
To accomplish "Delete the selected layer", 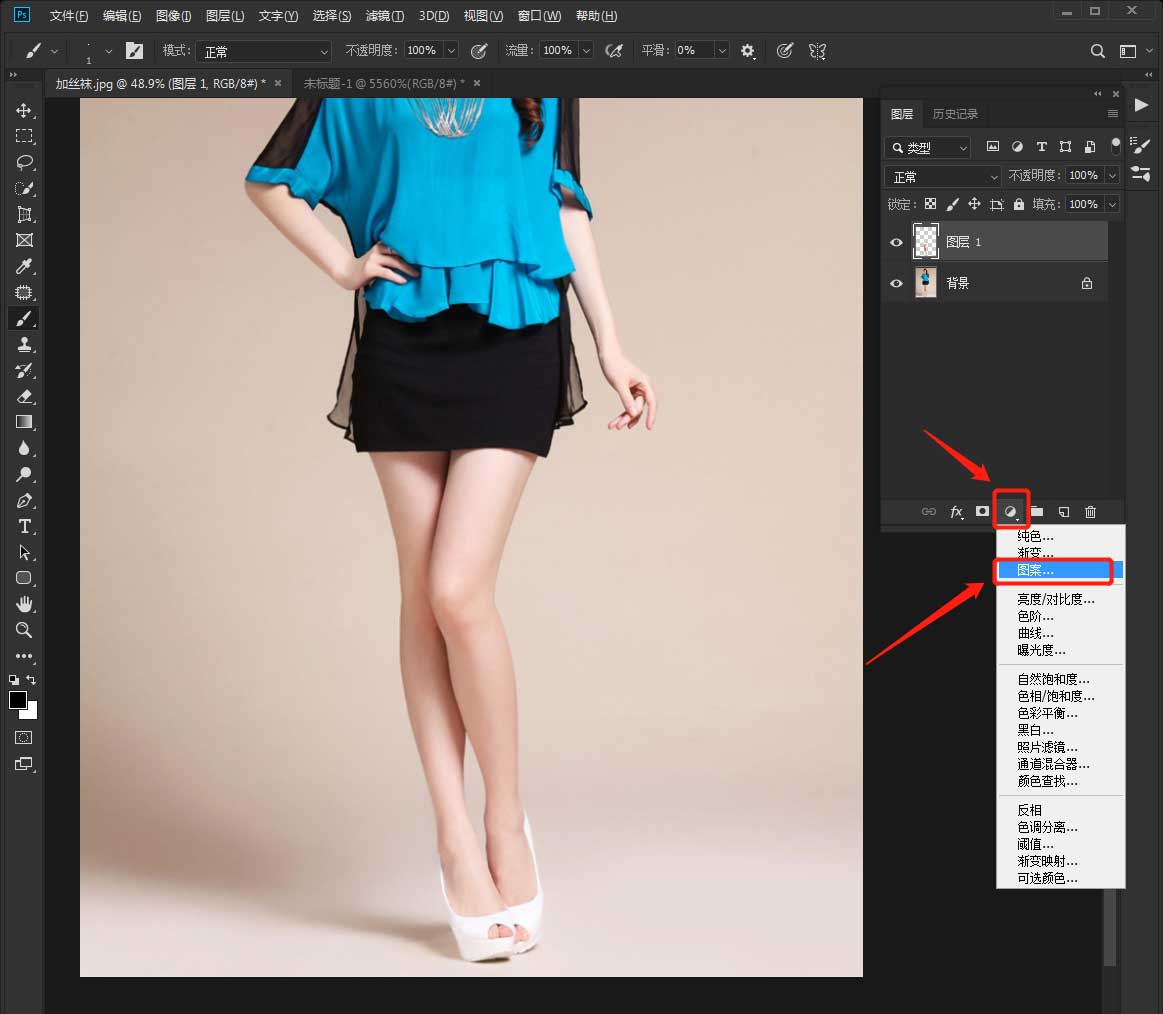I will [1090, 512].
